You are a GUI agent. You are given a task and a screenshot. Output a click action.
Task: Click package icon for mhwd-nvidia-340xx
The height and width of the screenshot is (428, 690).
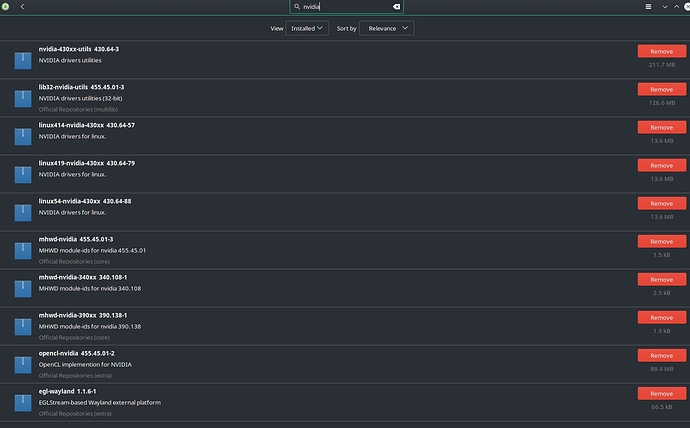point(23,289)
